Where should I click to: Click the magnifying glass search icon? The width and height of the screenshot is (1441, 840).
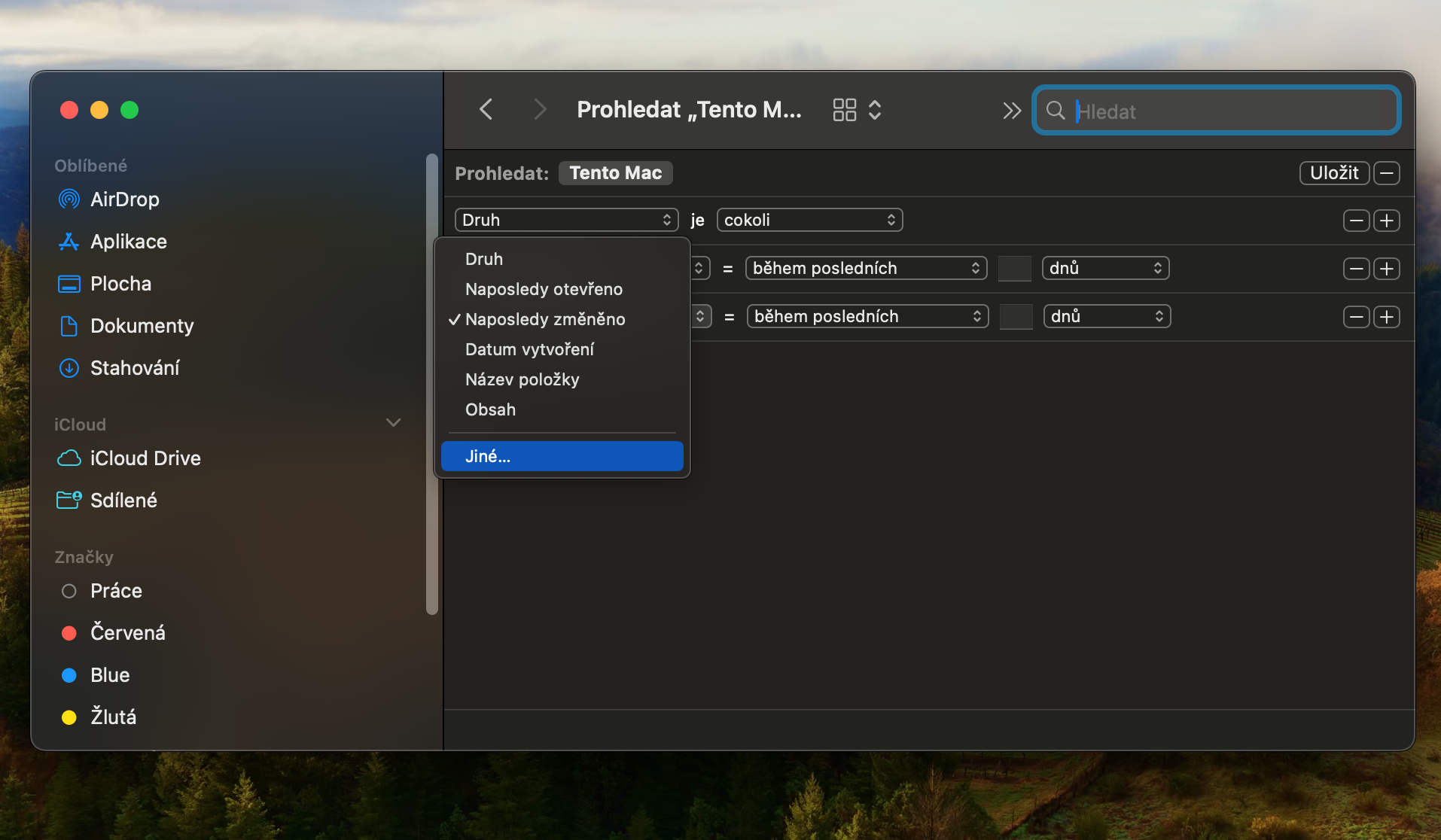point(1056,111)
